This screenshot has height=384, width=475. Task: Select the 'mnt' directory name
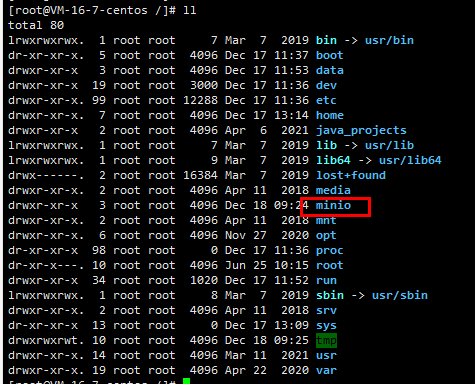point(326,220)
